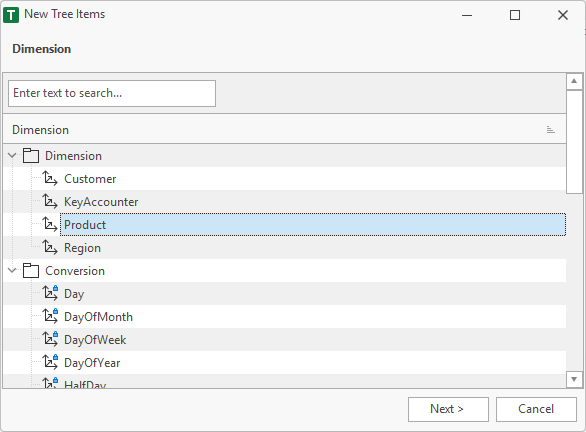
Task: Click the sort icon in Dimension header
Action: (x=550, y=130)
